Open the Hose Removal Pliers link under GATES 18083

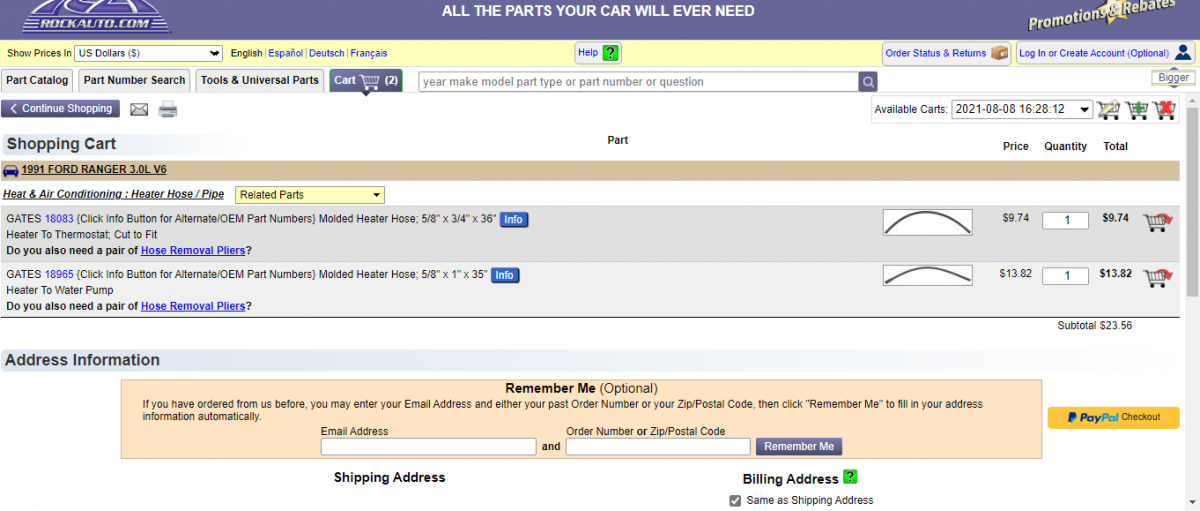point(193,250)
